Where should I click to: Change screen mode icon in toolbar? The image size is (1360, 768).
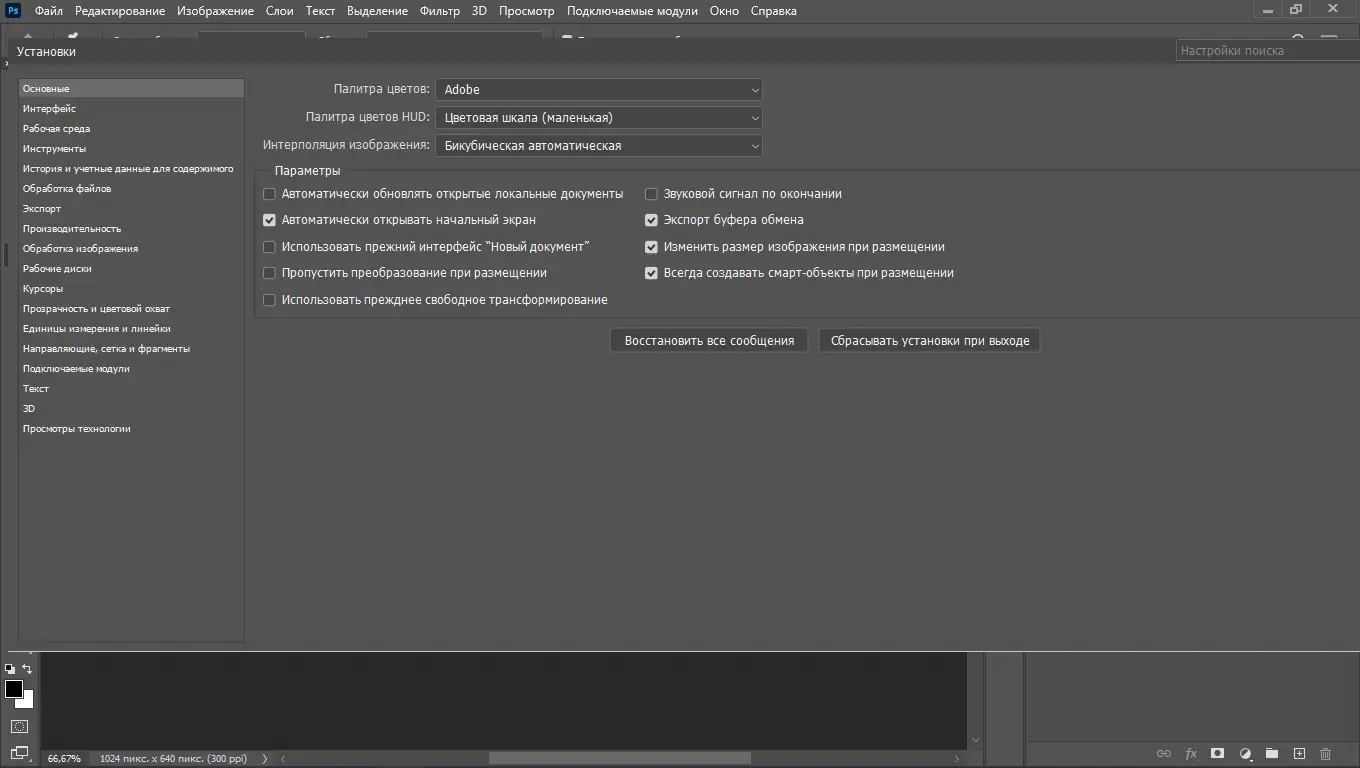click(19, 752)
